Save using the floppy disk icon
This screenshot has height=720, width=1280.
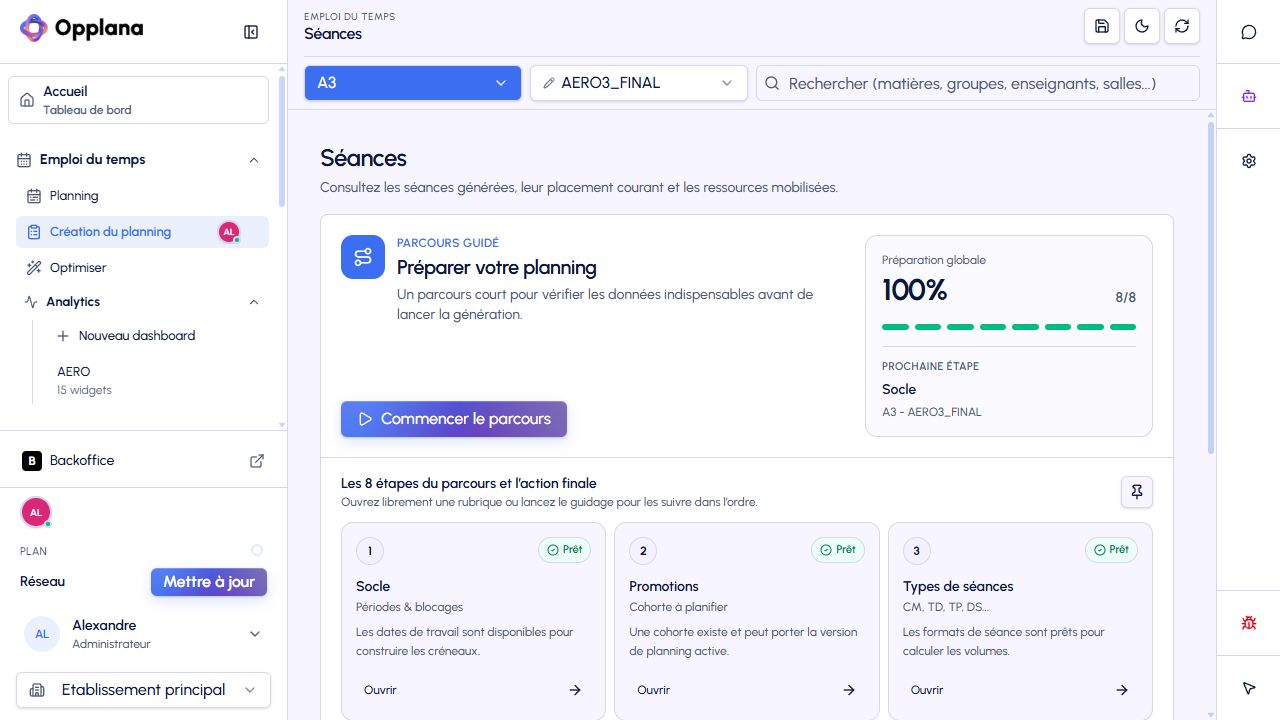pyautogui.click(x=1102, y=27)
